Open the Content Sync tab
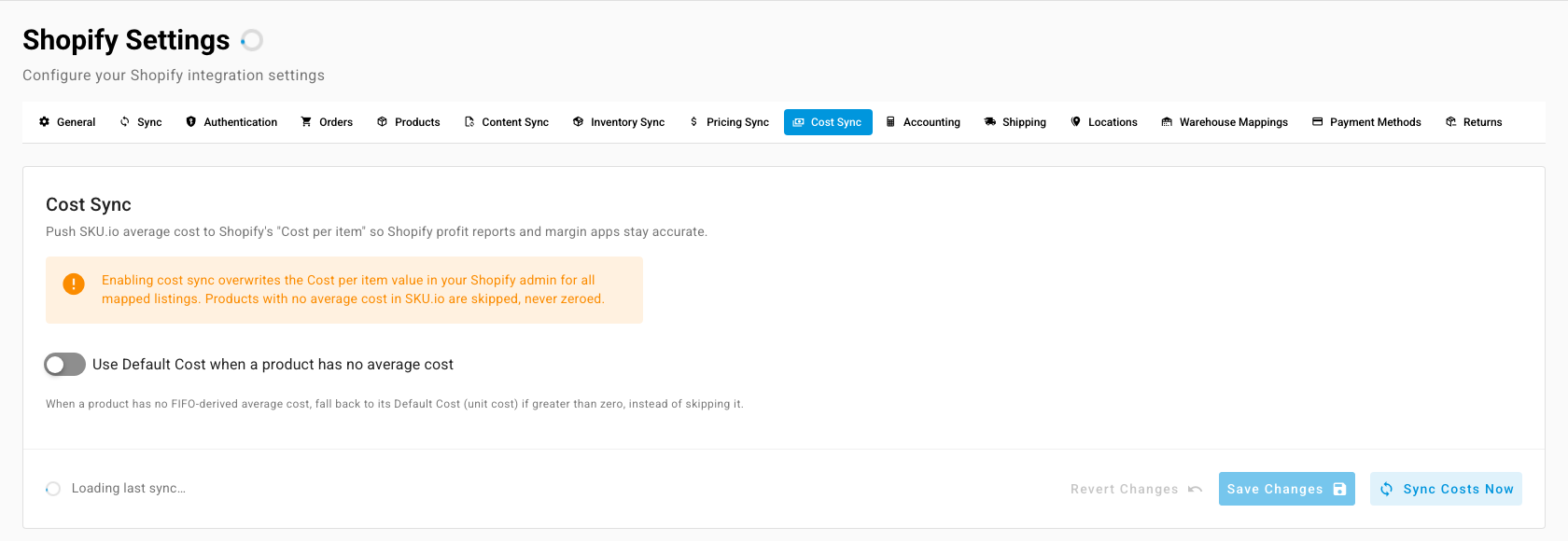 pyautogui.click(x=507, y=122)
